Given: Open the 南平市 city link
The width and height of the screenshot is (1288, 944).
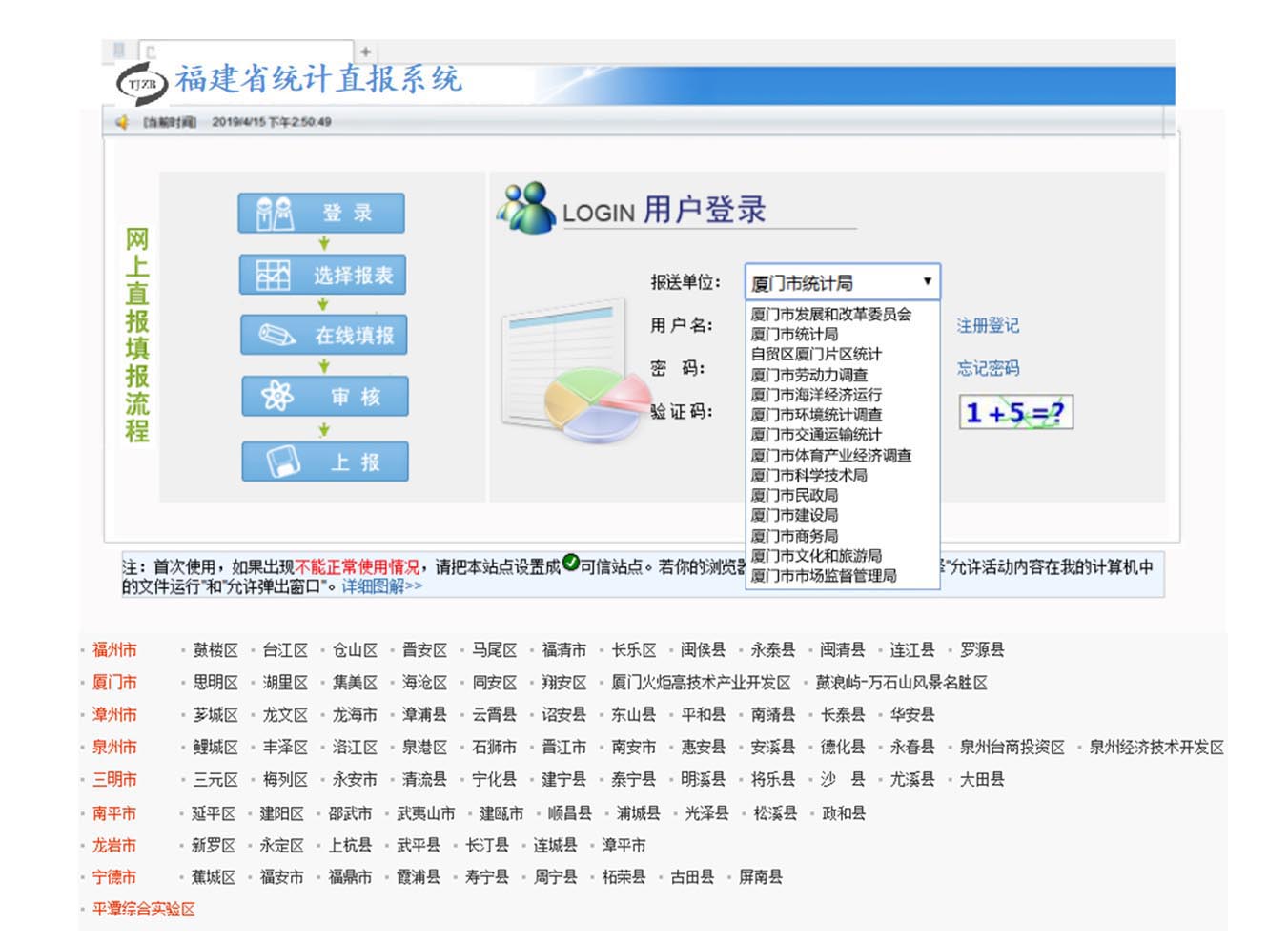Looking at the screenshot, I should [x=114, y=813].
